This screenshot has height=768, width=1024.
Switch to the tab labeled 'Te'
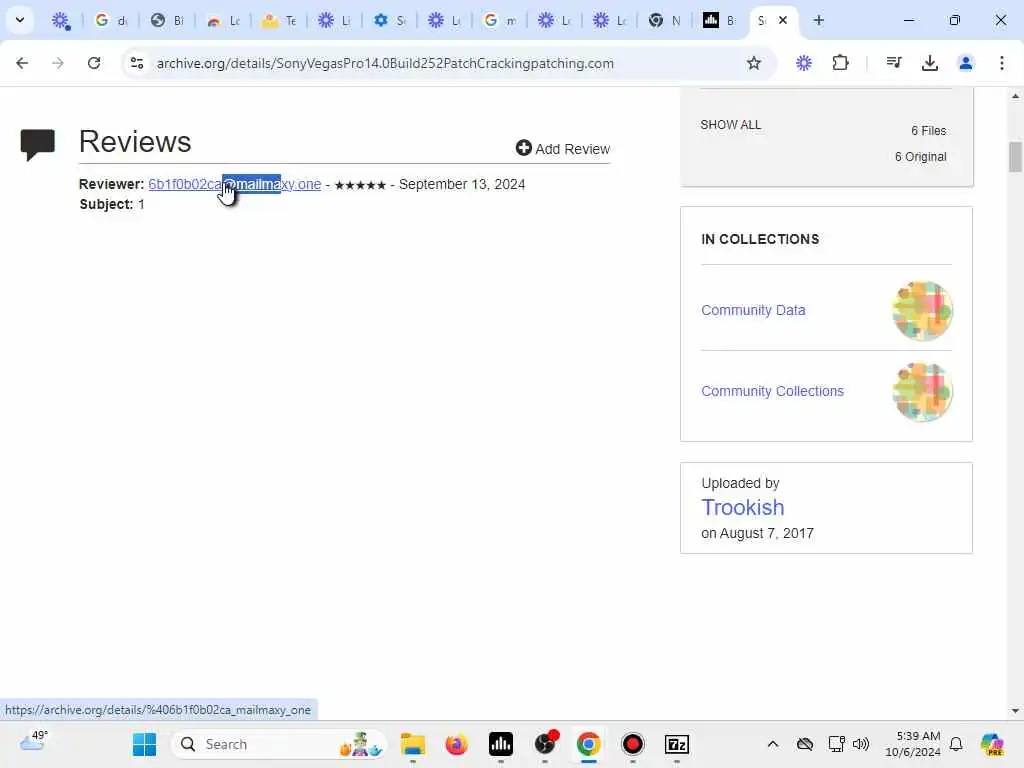pyautogui.click(x=278, y=20)
